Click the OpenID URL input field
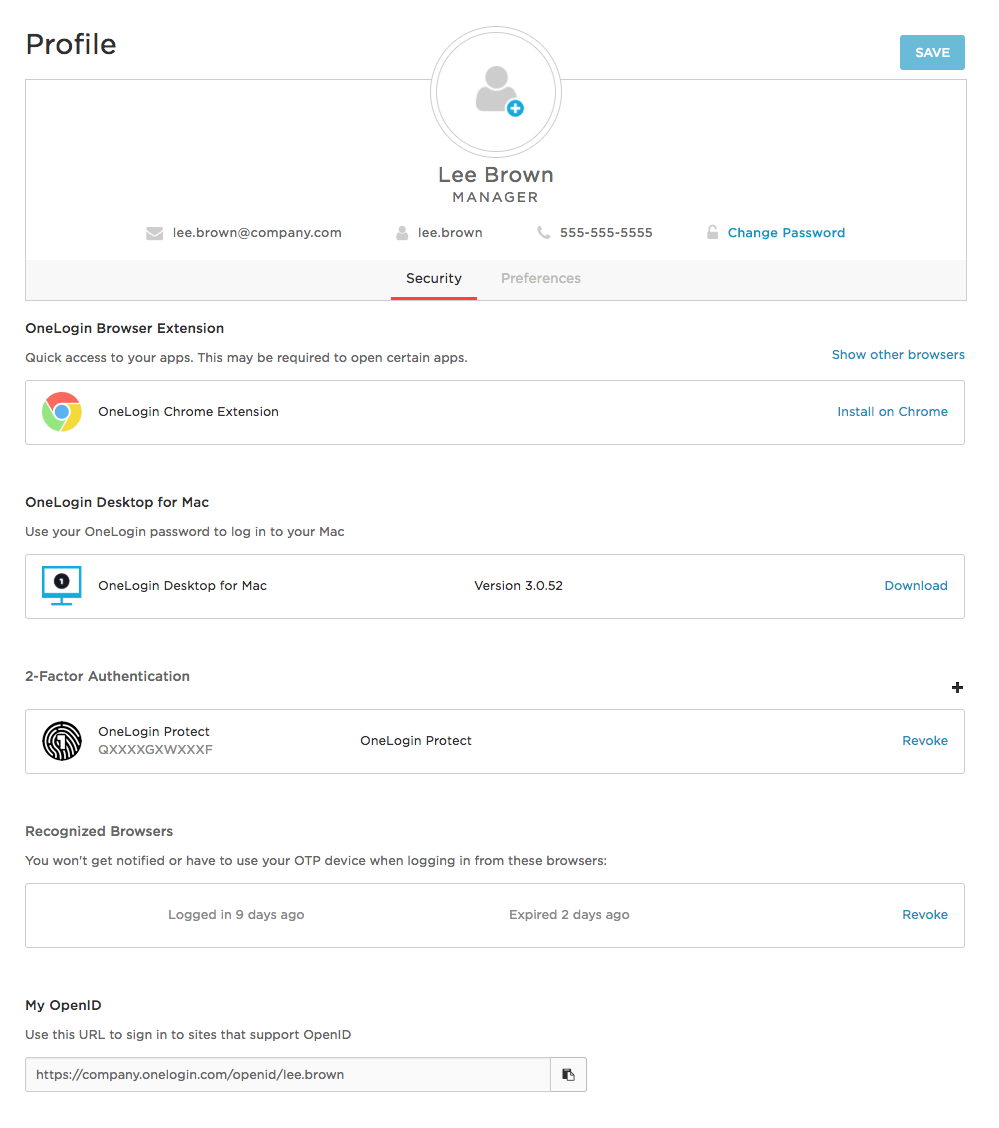The height and width of the screenshot is (1128, 999). (288, 1074)
